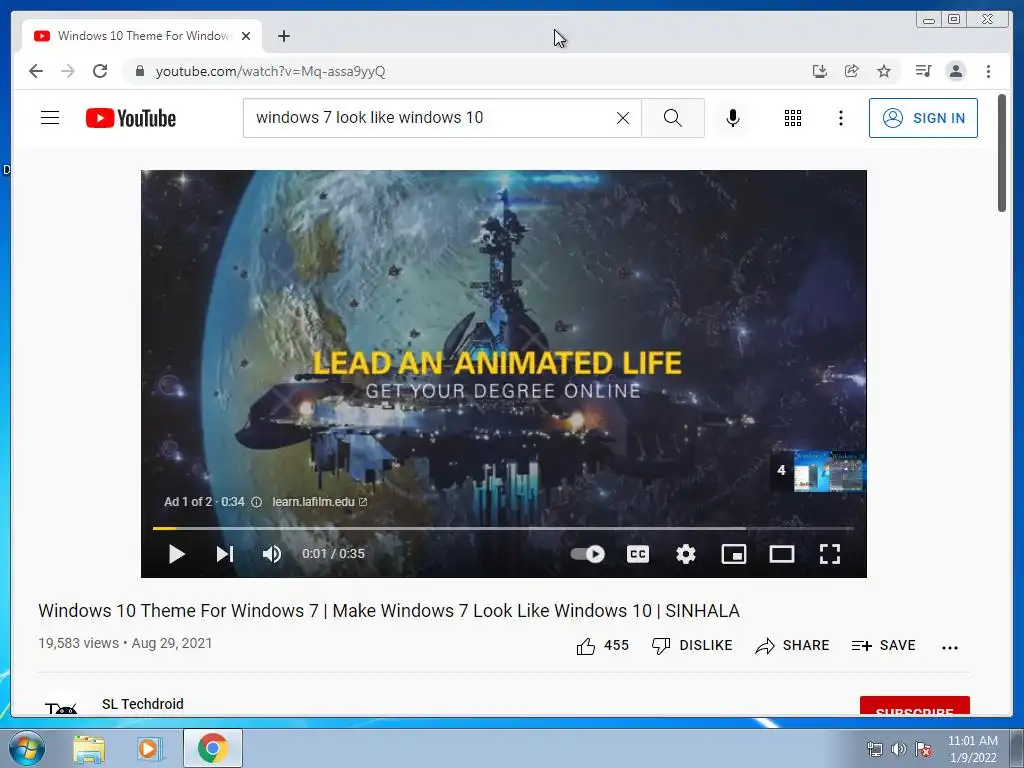Screen dimensions: 1024x768
Task: Click the magnifying glass search button
Action: click(673, 118)
